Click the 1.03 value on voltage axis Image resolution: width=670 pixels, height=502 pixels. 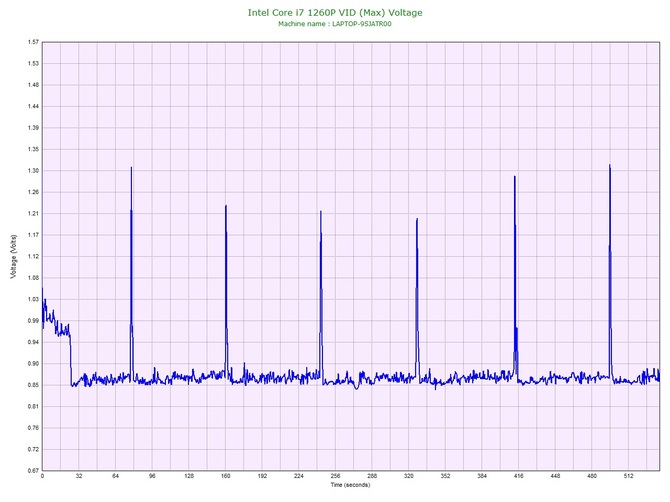tap(33, 299)
